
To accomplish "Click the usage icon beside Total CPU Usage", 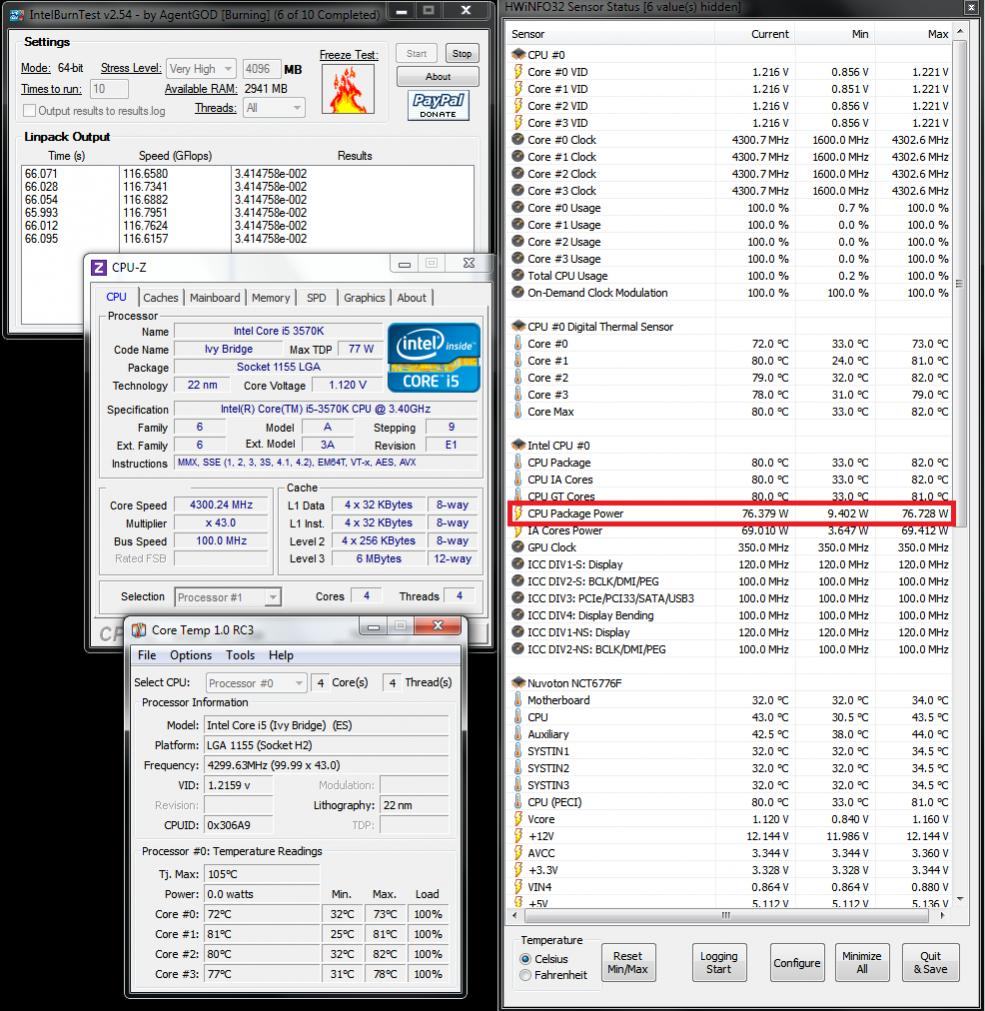I will point(518,275).
